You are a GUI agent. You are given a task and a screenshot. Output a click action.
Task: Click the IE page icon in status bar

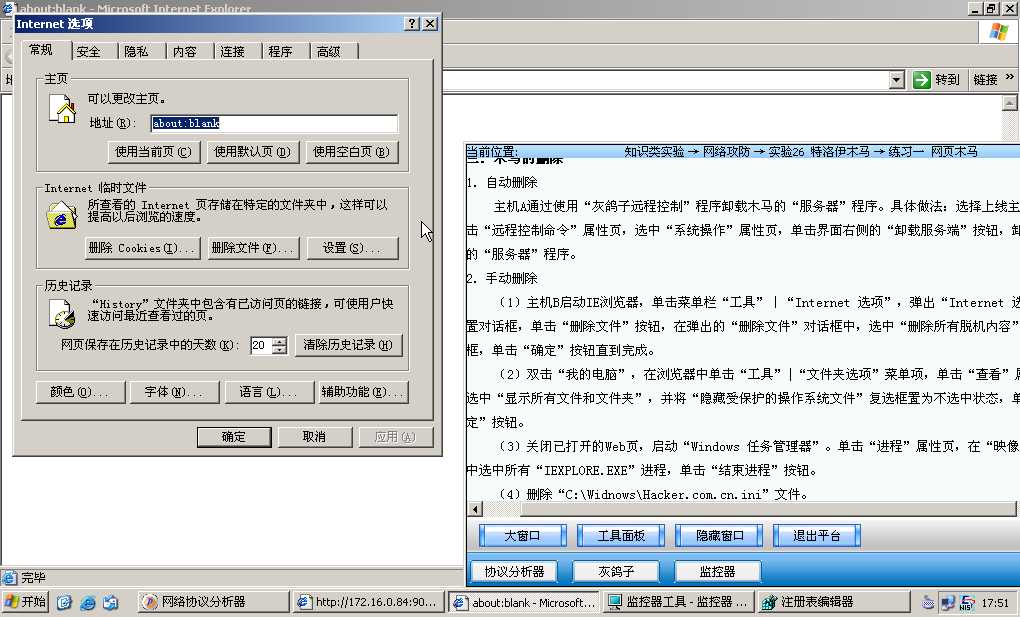[9, 577]
